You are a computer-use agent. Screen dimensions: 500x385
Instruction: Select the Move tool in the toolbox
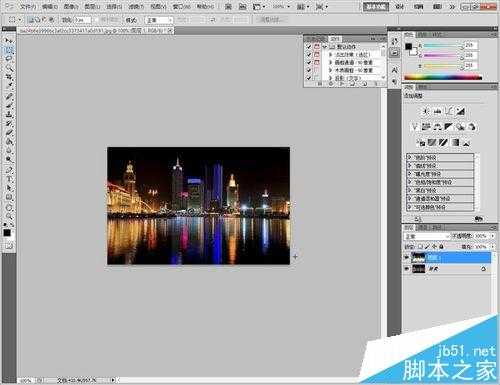point(9,40)
